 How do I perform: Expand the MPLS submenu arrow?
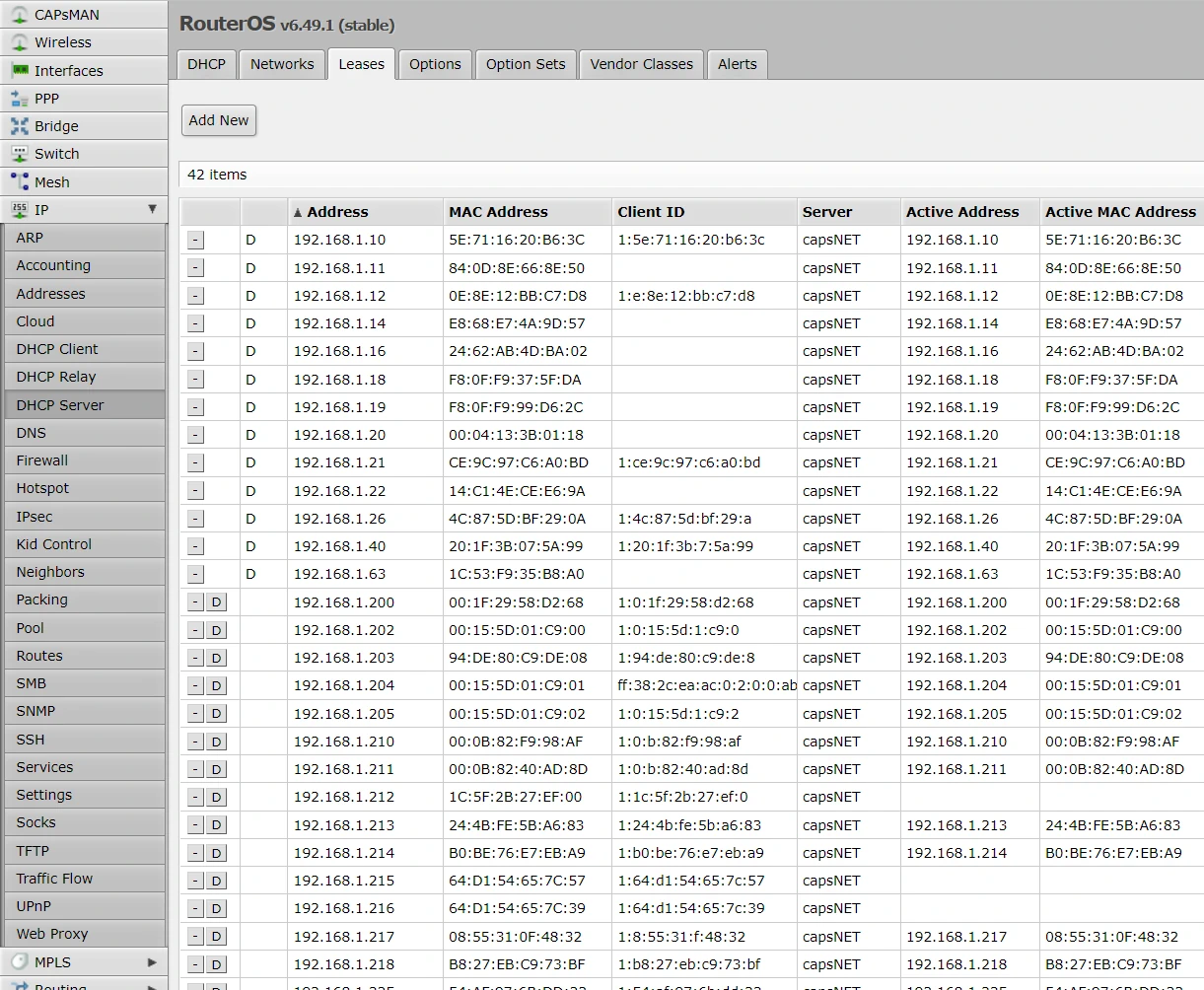[152, 962]
